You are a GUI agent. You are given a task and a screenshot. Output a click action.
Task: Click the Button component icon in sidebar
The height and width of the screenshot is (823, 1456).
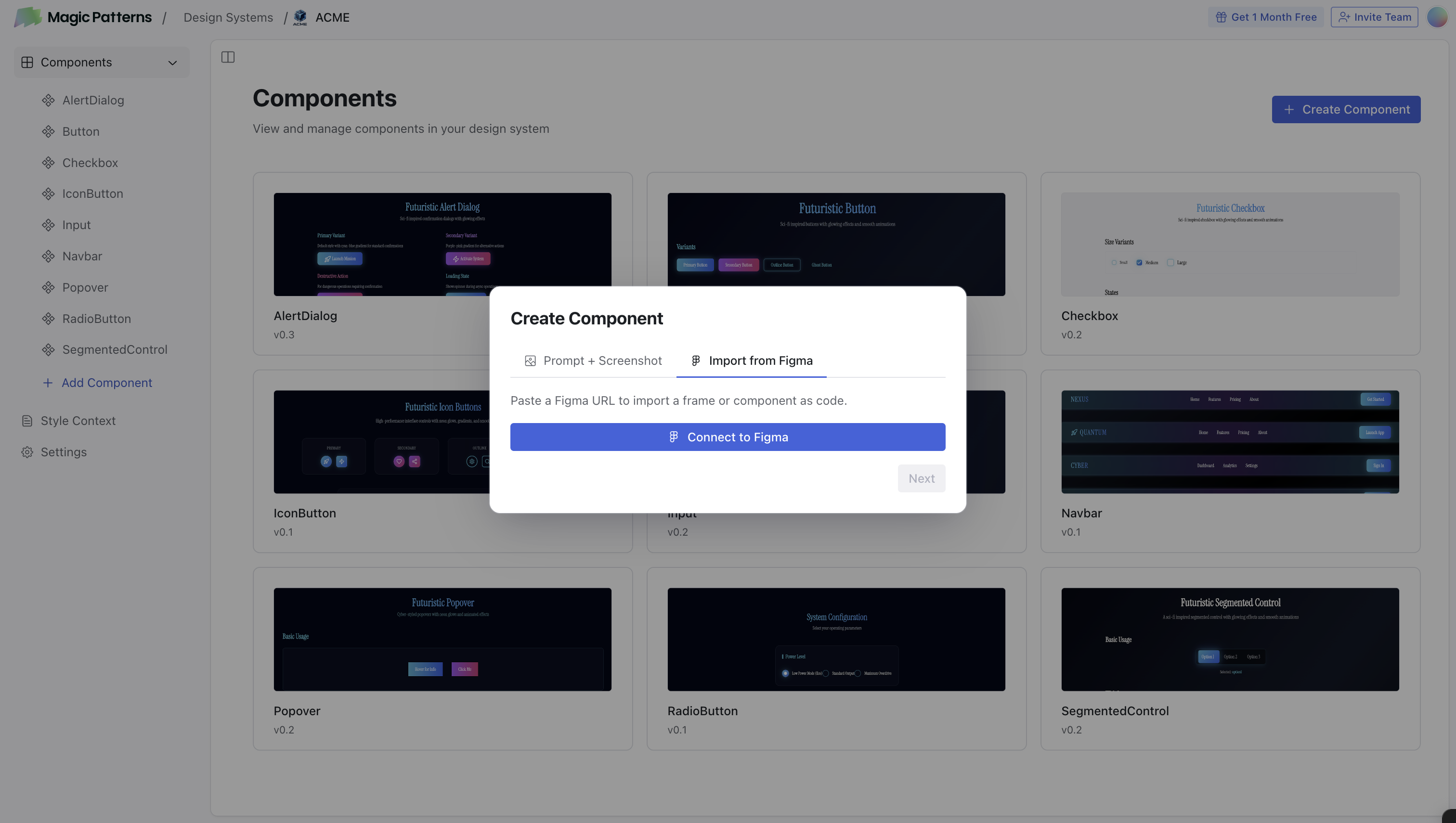point(48,131)
